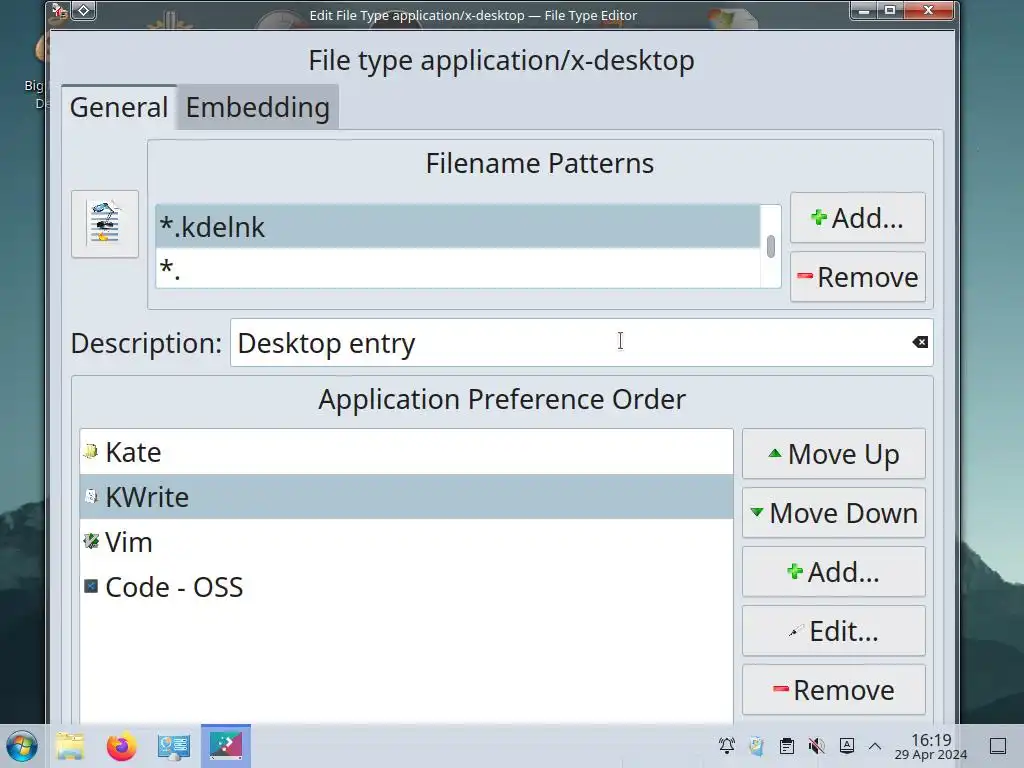Select Vim in application list
The width and height of the screenshot is (1024, 768).
click(406, 542)
